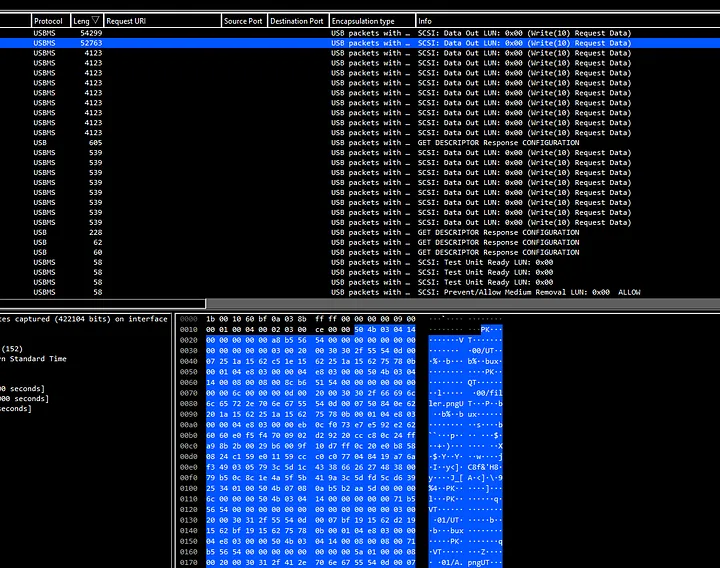Select the Prevent/Allow Medium Removal packet row
The width and height of the screenshot is (720, 568).
point(360,292)
